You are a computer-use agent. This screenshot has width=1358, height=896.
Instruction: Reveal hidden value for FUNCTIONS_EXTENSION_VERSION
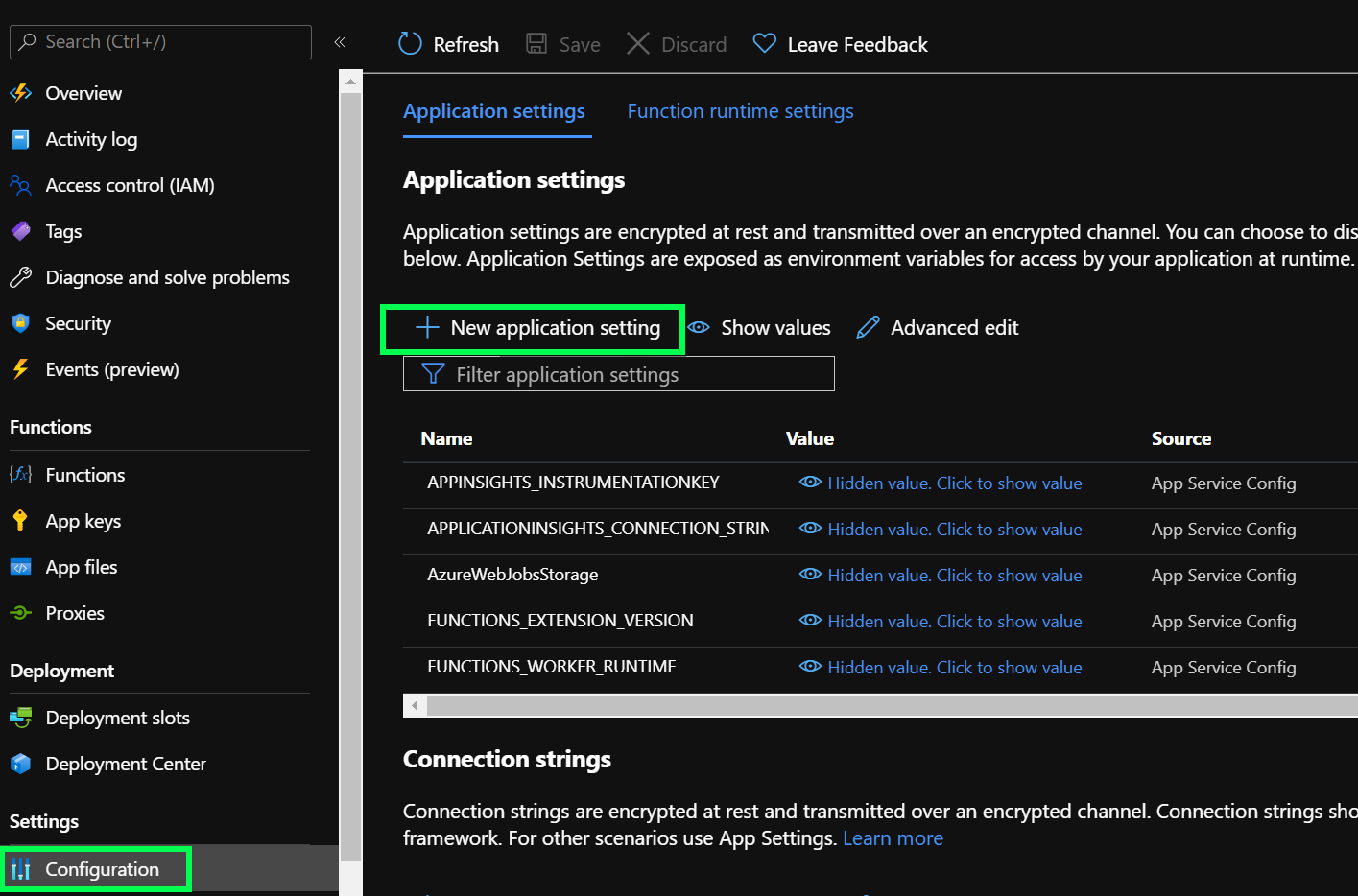941,622
